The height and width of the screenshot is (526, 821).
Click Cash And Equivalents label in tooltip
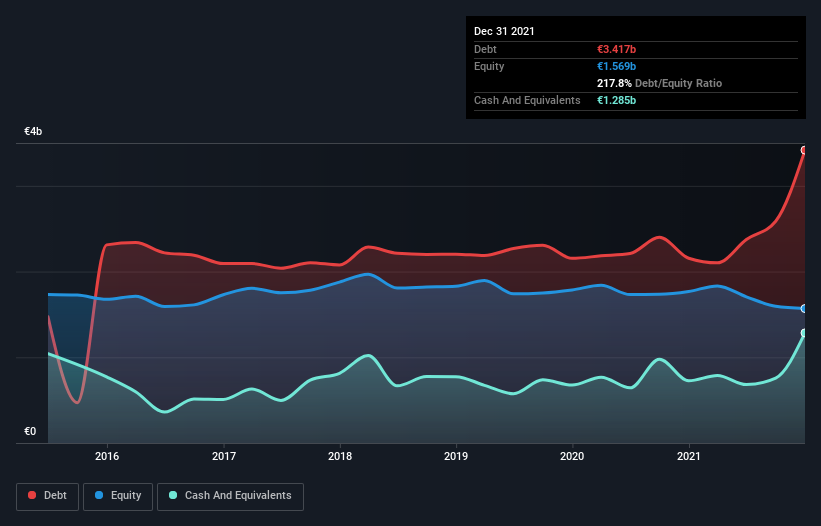click(527, 100)
